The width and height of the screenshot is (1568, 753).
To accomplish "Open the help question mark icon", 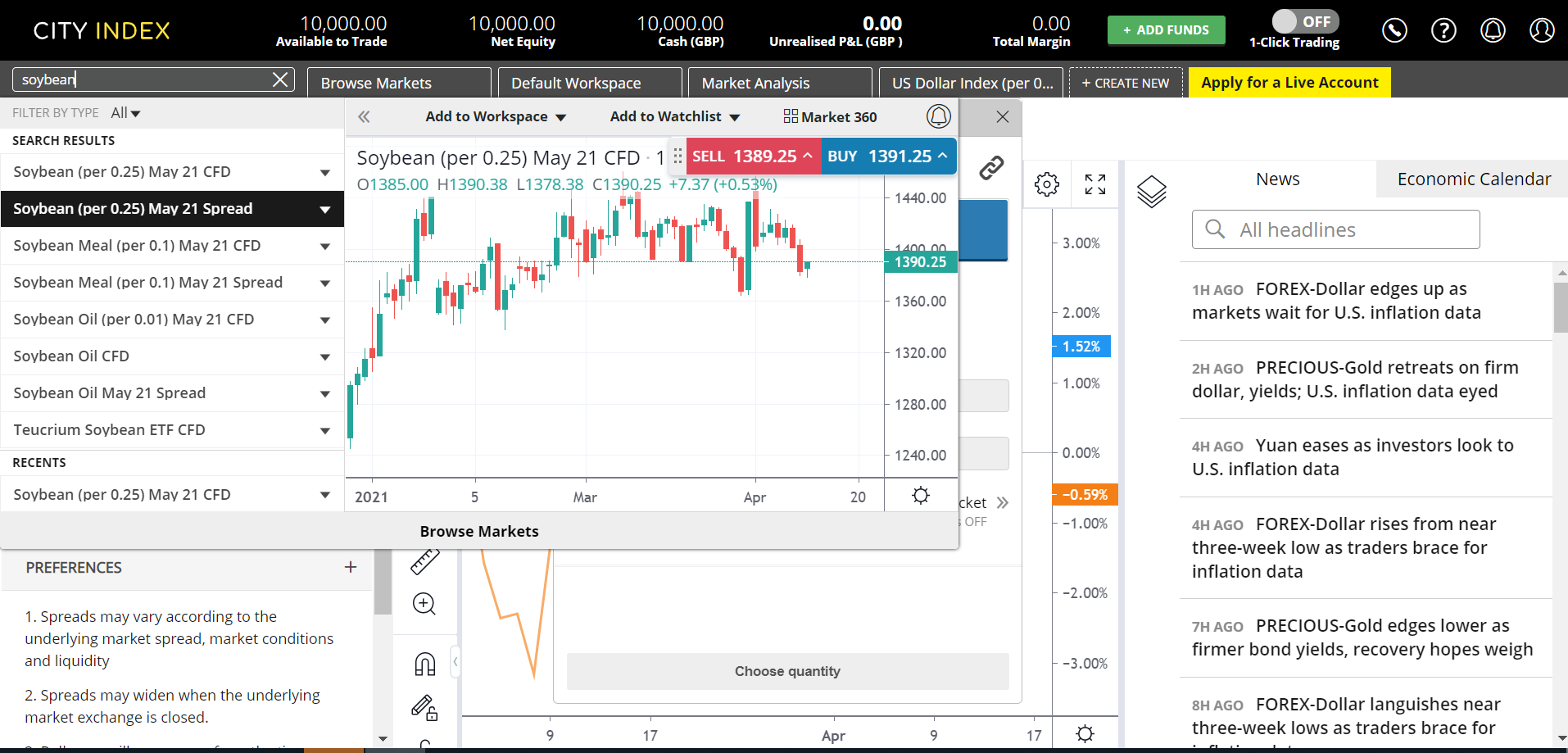I will [1443, 30].
